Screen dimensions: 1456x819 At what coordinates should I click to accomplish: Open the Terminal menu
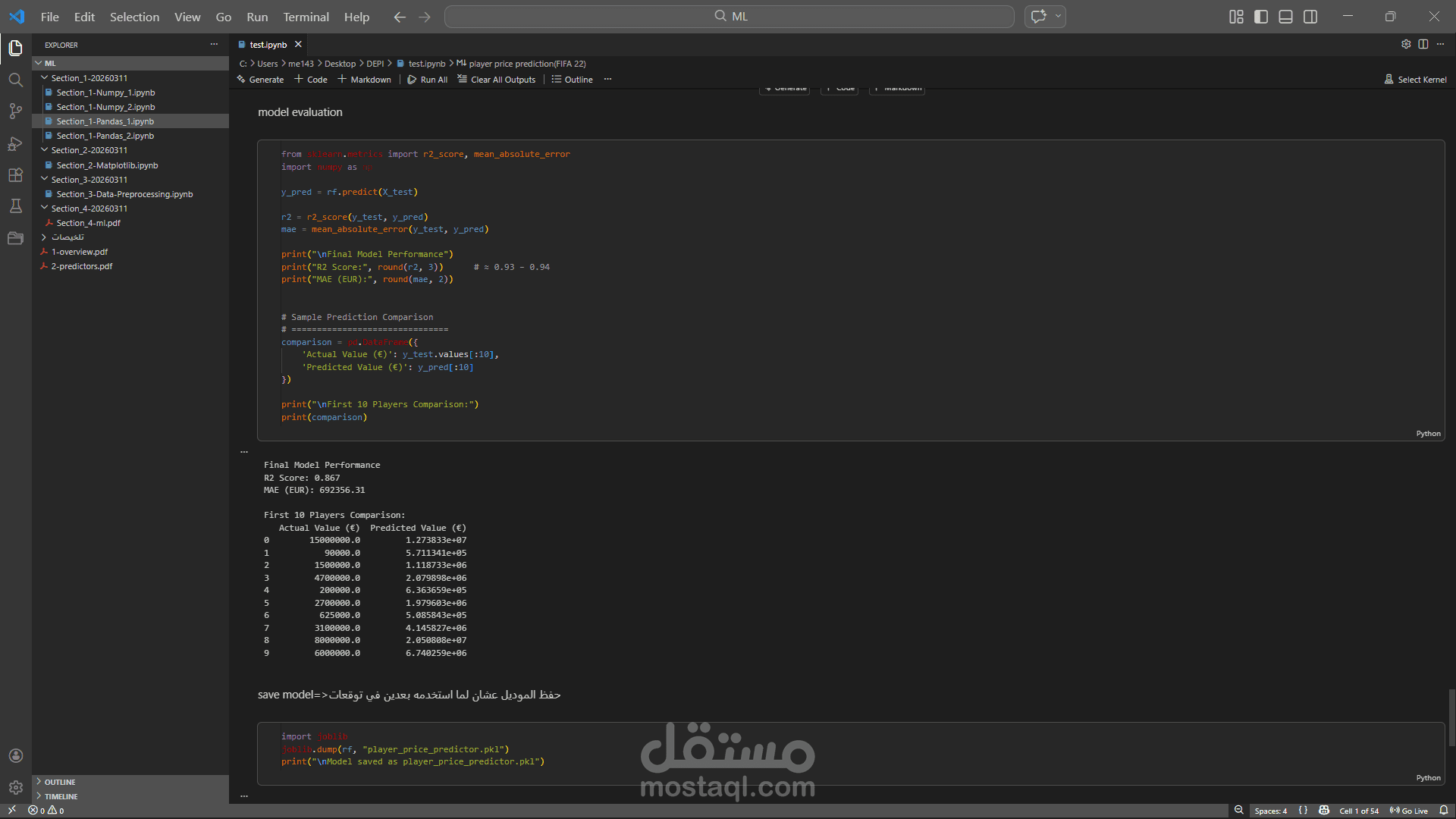(306, 17)
